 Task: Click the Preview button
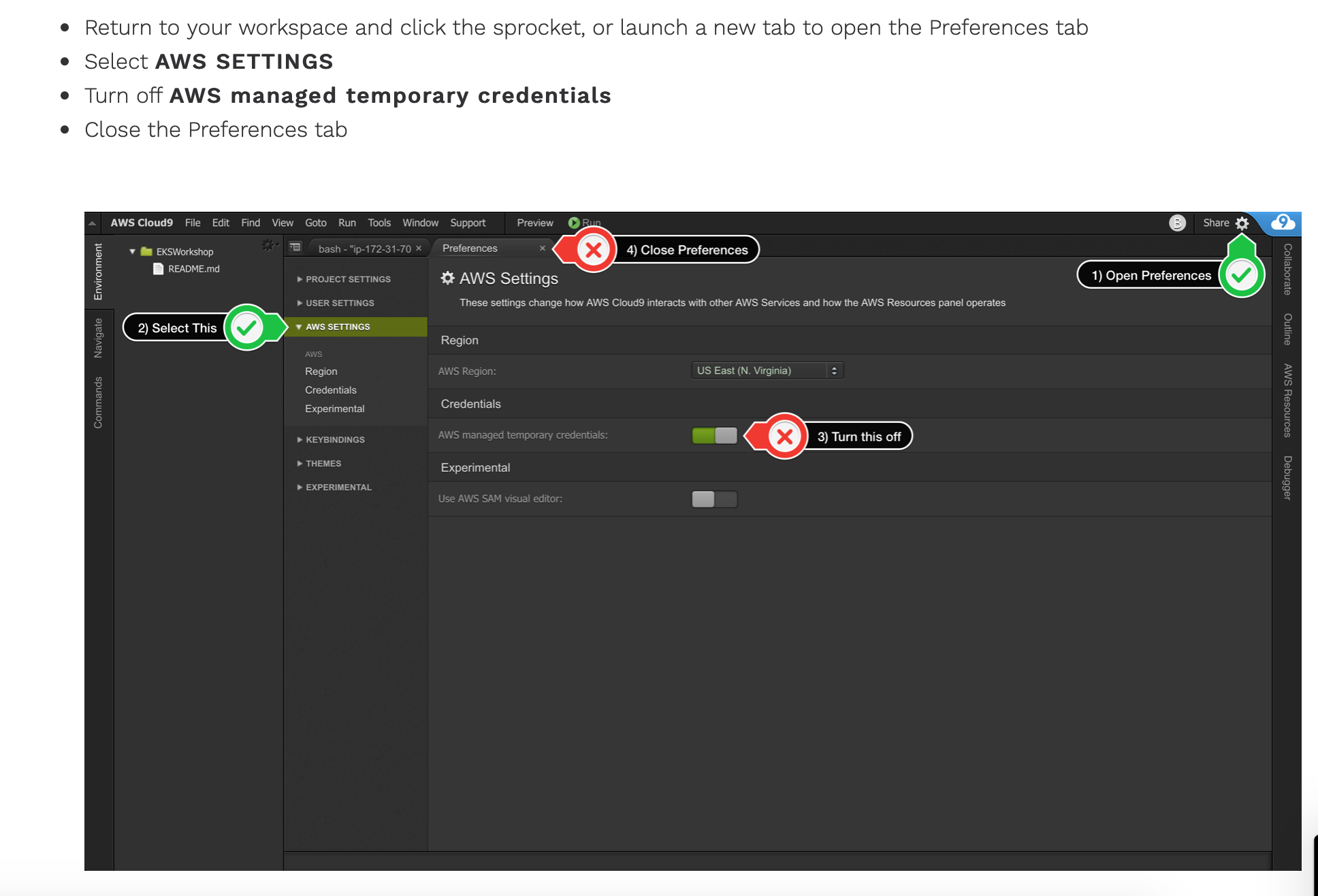click(535, 223)
